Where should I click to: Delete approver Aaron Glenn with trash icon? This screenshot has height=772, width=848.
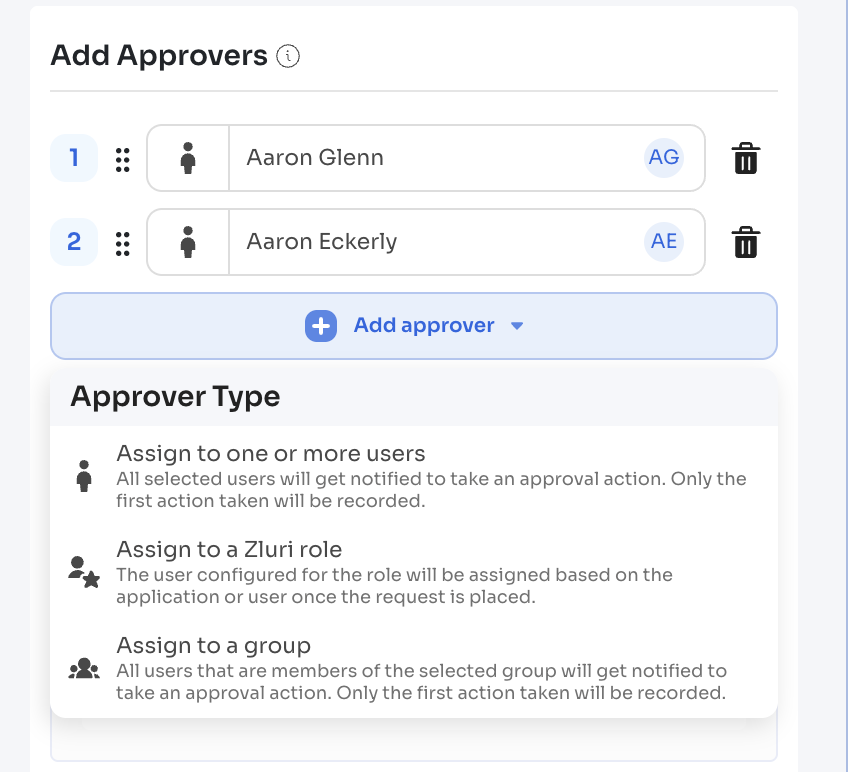pyautogui.click(x=746, y=158)
